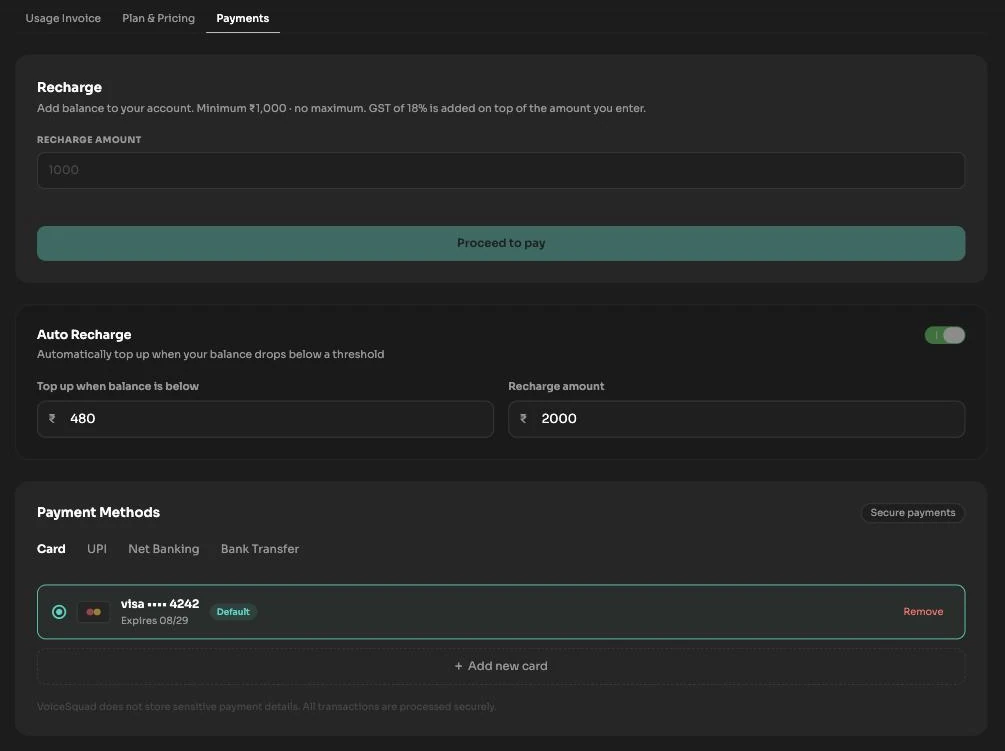
Task: Select the visa 4242 card radio button
Action: tap(59, 612)
